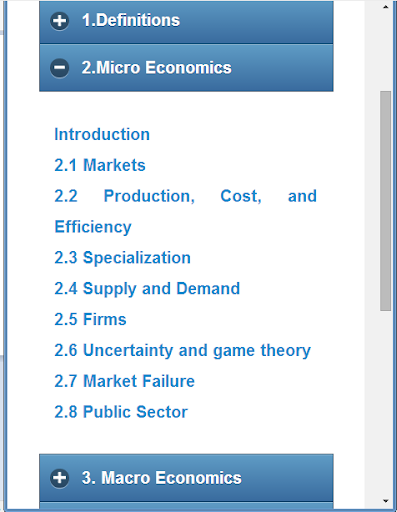Expand the 3. Macro Economics plus icon
The image size is (397, 512).
(60, 478)
